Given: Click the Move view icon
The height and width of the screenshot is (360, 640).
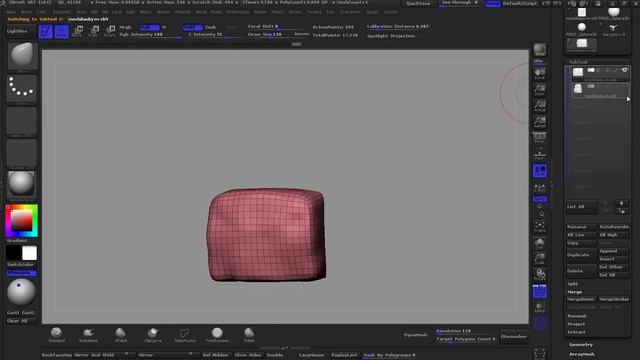Looking at the screenshot, I should (540, 243).
